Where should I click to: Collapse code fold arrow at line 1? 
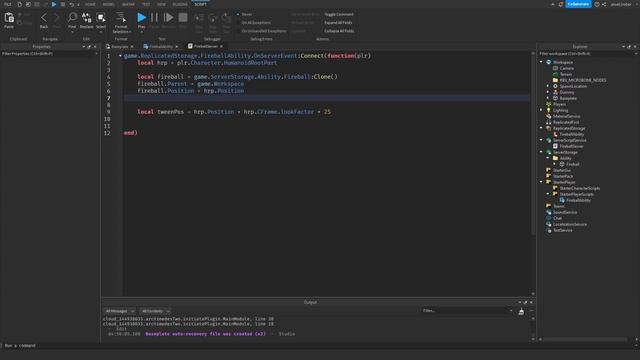point(120,56)
